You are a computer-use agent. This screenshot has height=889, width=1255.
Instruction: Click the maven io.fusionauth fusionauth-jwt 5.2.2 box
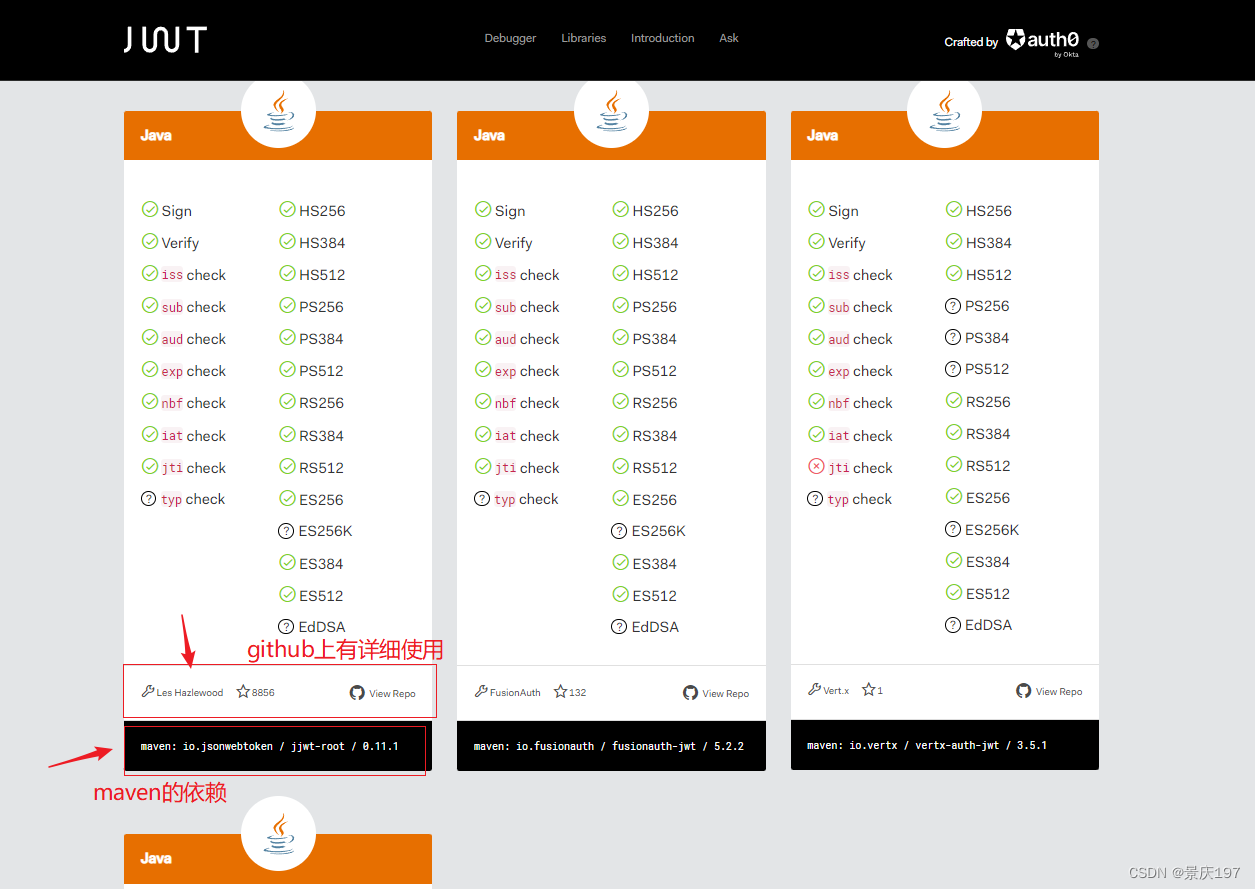click(x=611, y=746)
